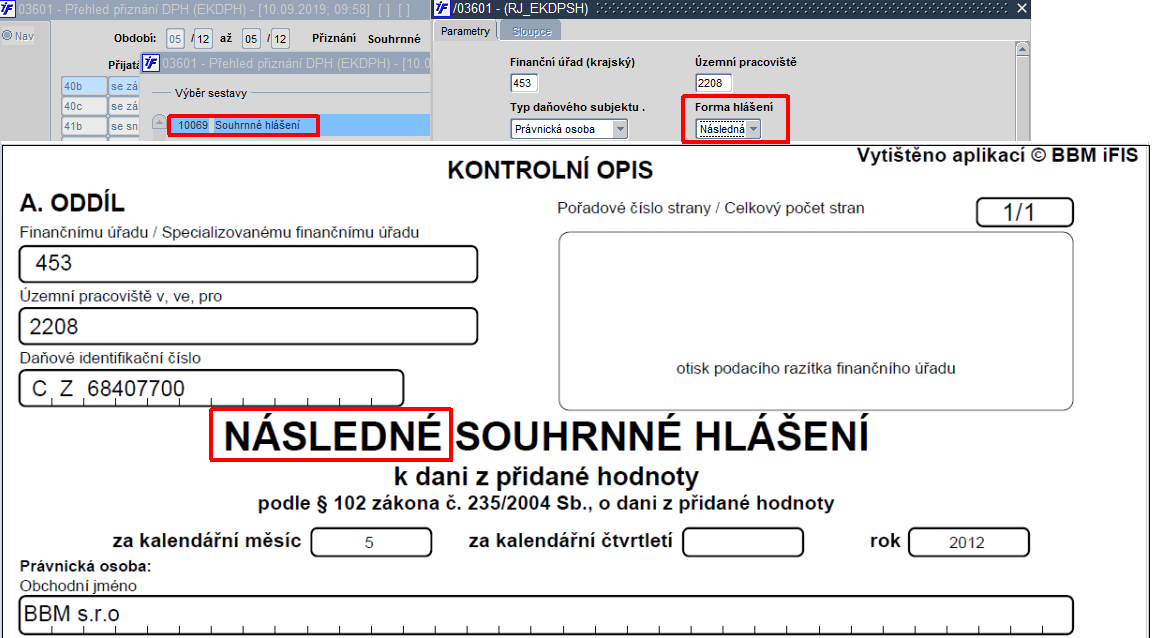Click the scroll-up arrow in Parametry panel
Viewport: 1155px width, 638px height.
point(1022,49)
